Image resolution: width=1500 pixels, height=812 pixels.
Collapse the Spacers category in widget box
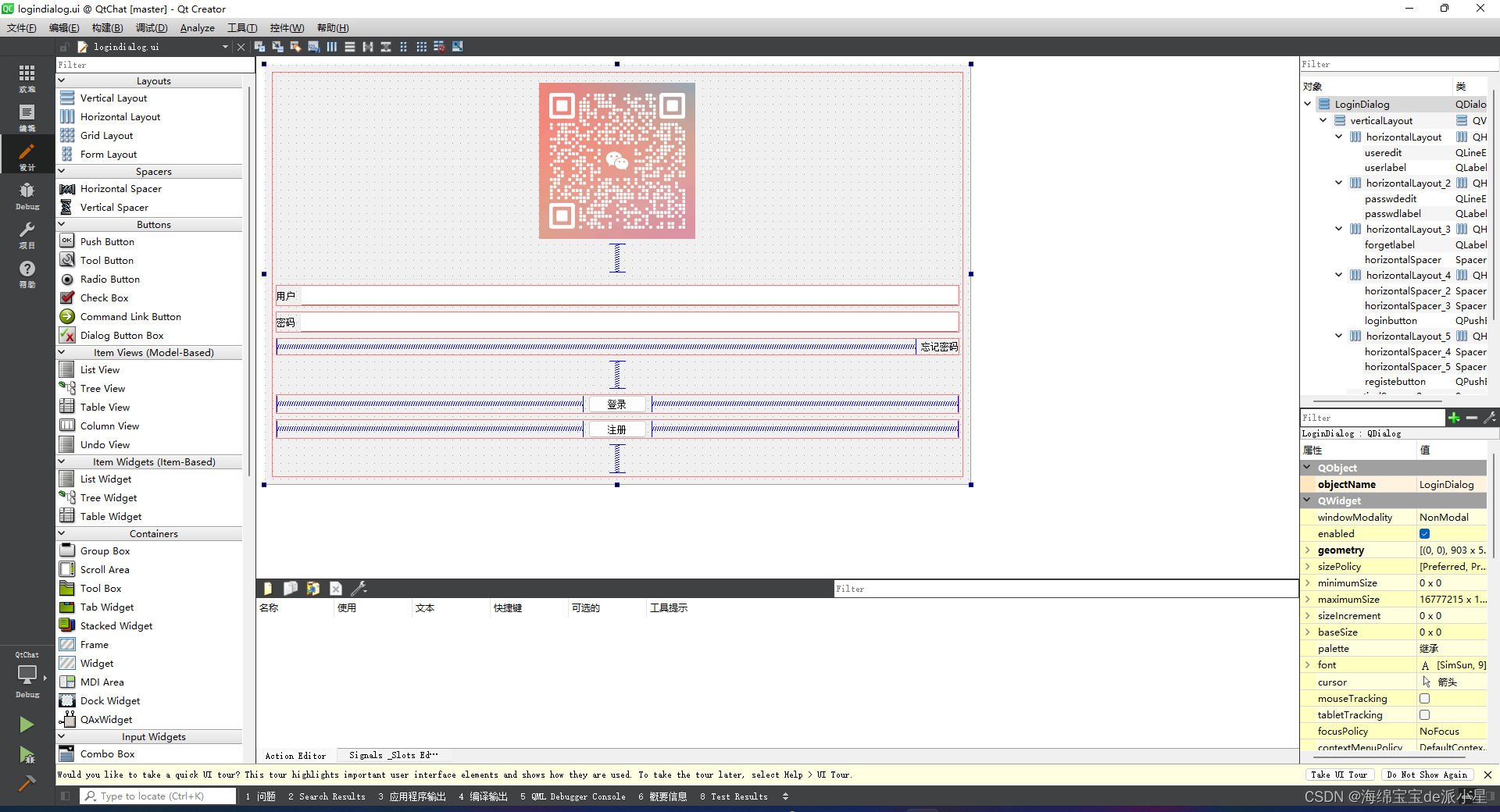click(62, 171)
